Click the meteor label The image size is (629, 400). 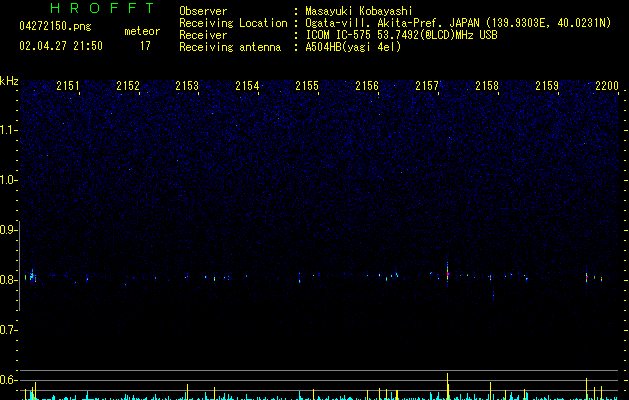142,31
